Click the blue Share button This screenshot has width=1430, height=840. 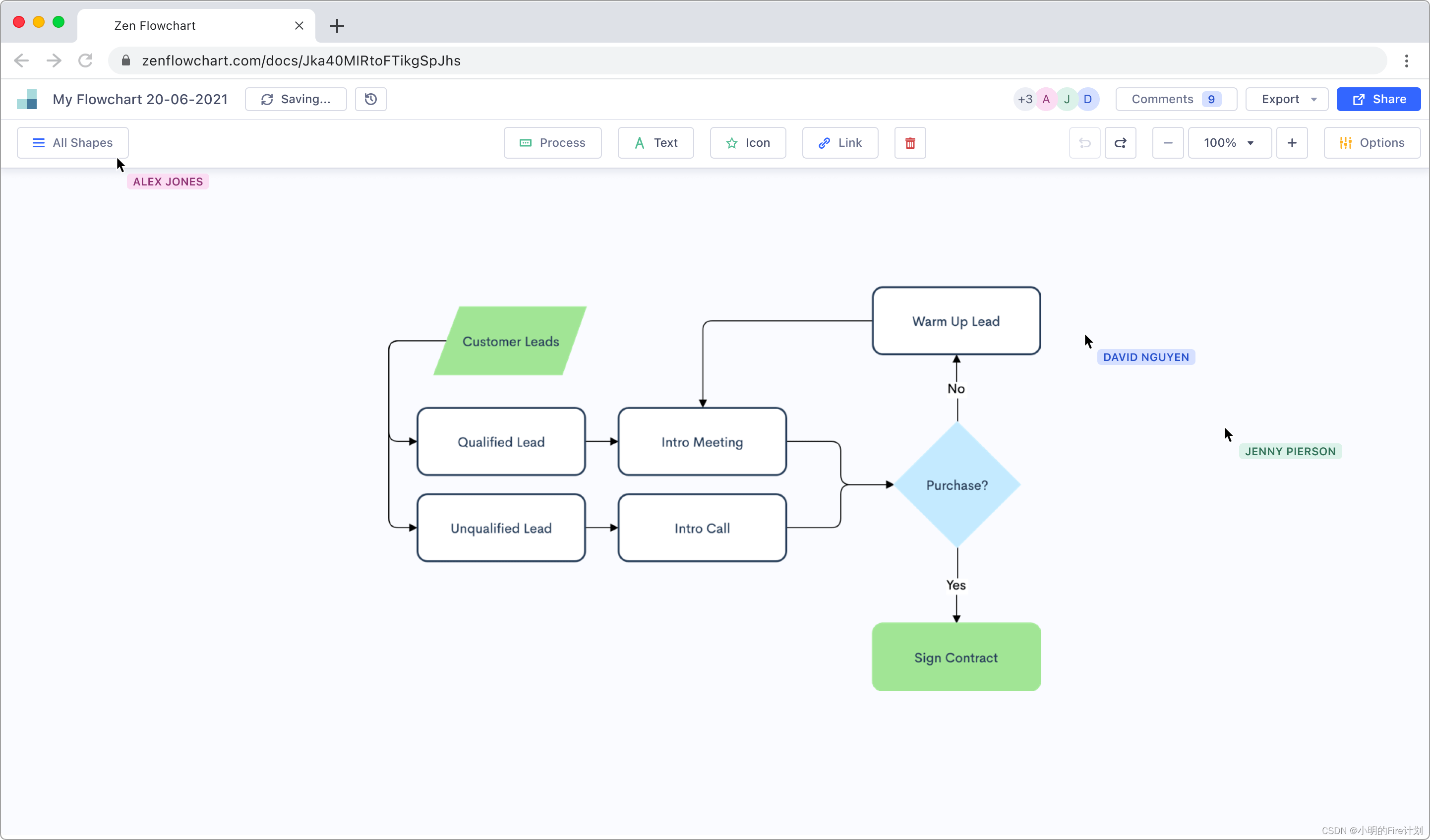(x=1378, y=99)
